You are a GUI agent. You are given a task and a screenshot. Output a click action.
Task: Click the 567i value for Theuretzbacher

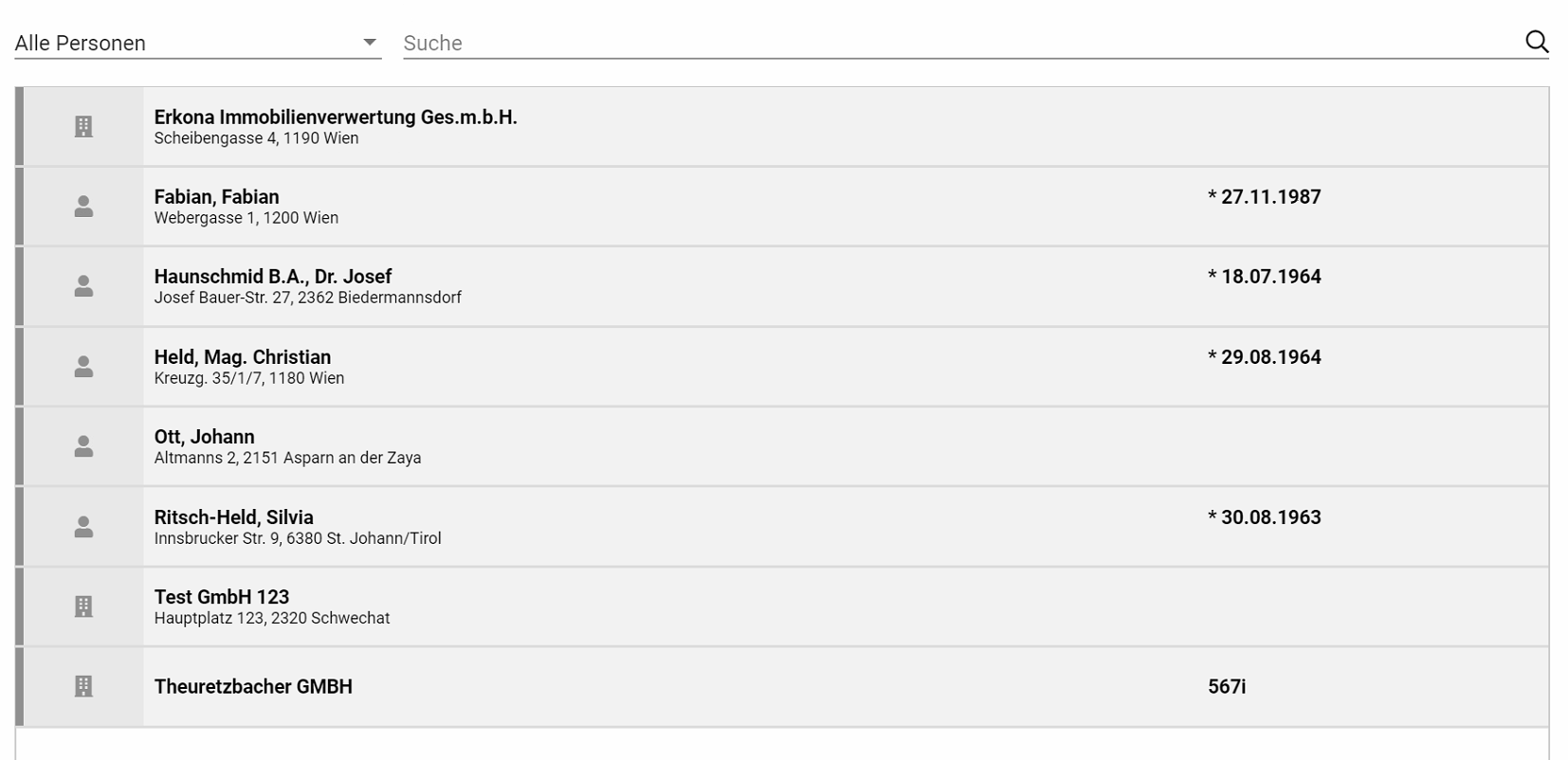coord(1227,687)
